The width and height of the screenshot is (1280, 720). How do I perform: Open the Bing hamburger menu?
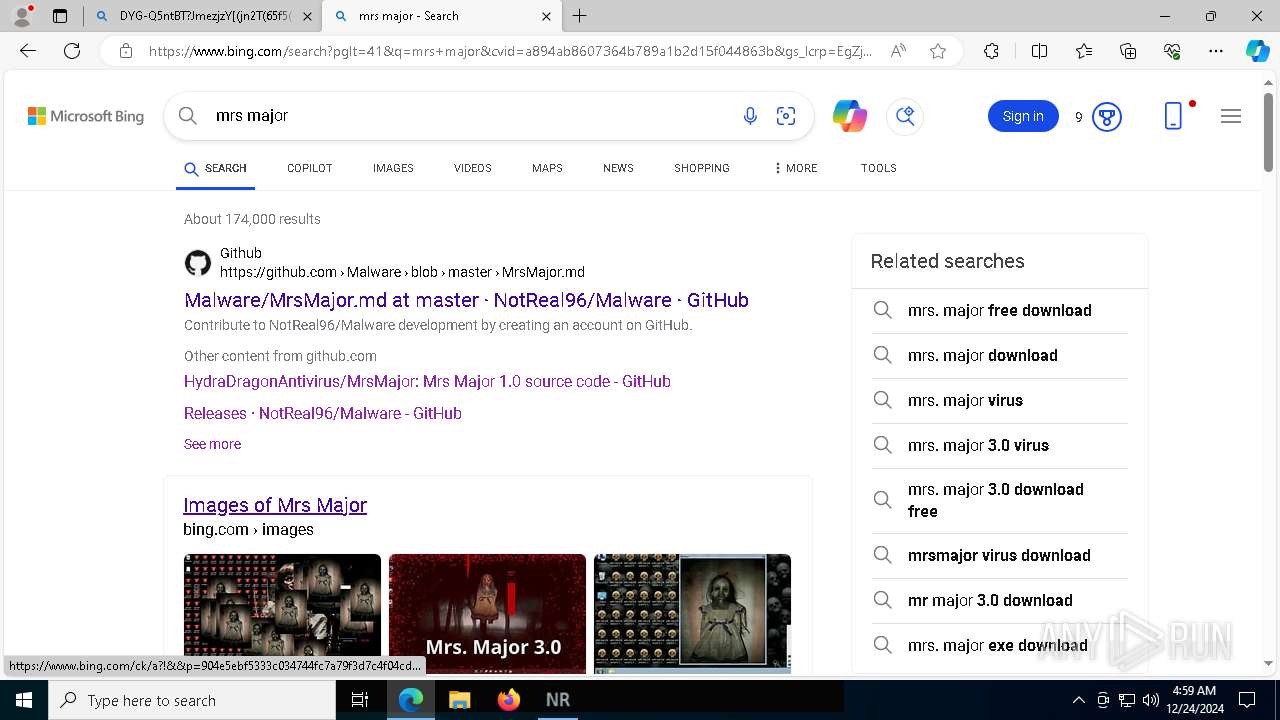[x=1231, y=116]
